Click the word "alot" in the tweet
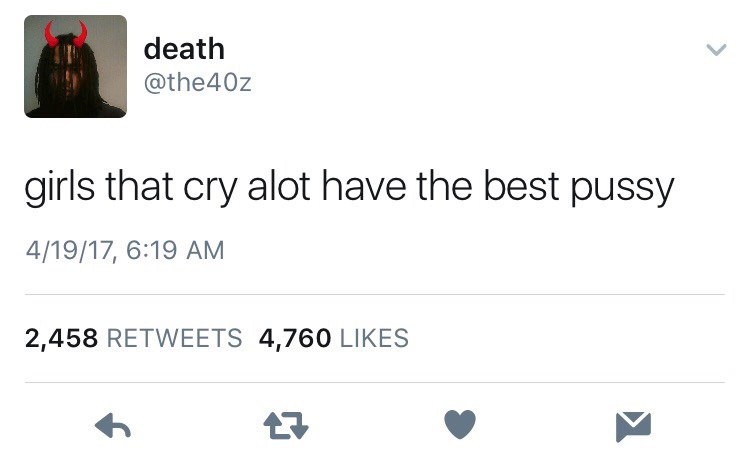This screenshot has width=750, height=468. tap(279, 186)
